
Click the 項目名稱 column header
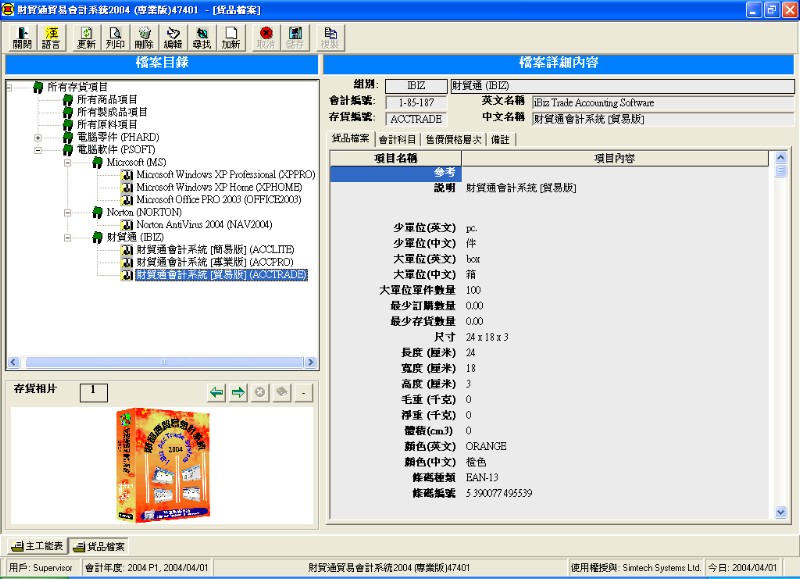pyautogui.click(x=396, y=159)
